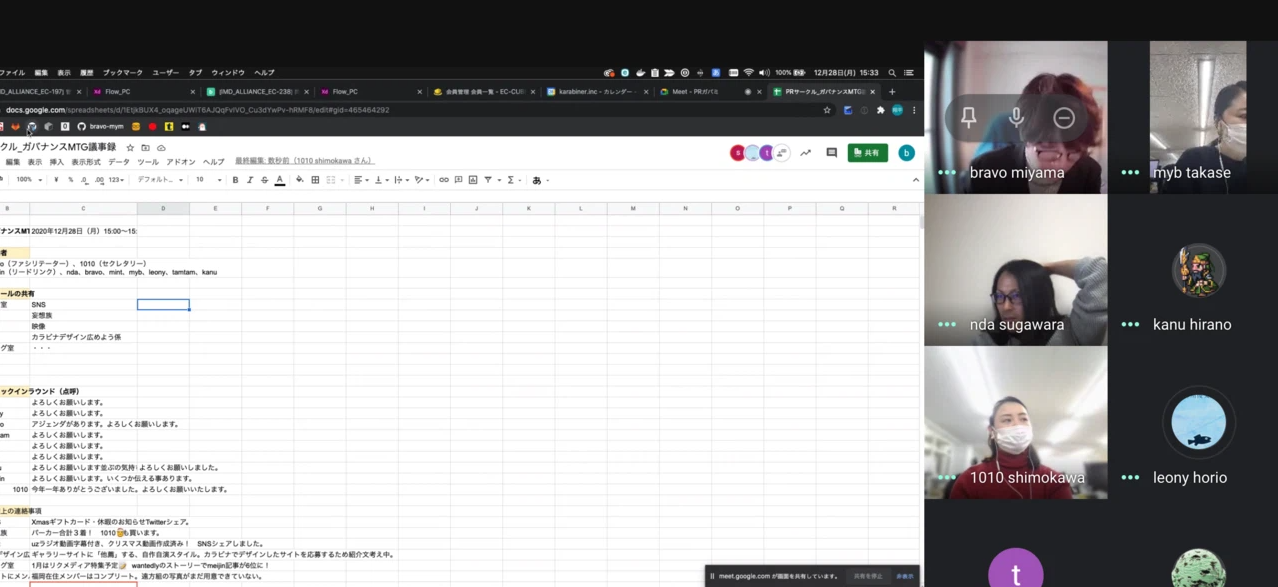The width and height of the screenshot is (1278, 587).
Task: Format as currency with the ¥ icon
Action: [x=56, y=180]
